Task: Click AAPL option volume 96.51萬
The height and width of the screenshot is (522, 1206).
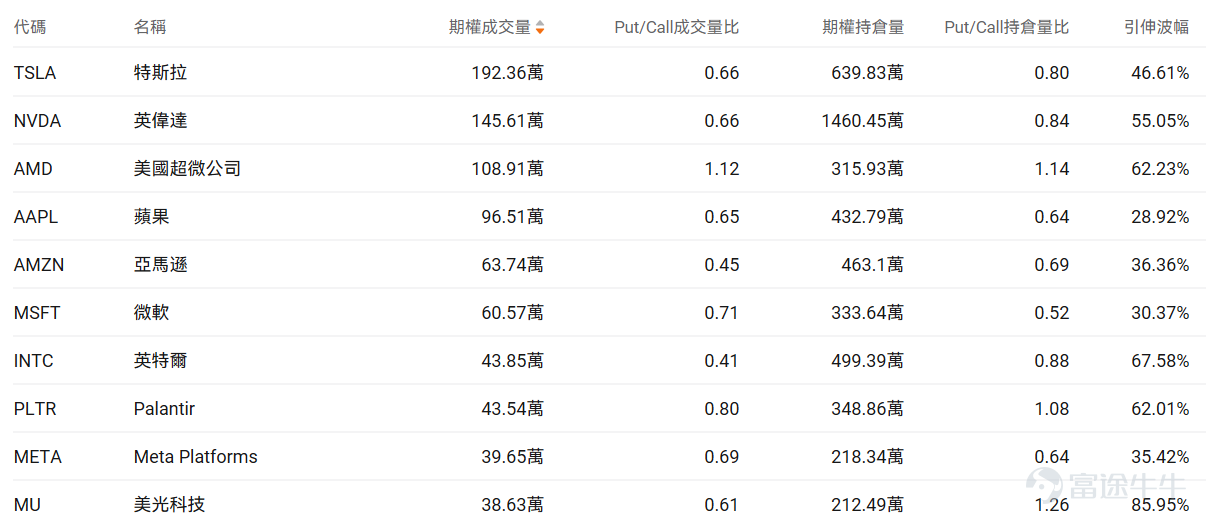Action: (x=513, y=217)
